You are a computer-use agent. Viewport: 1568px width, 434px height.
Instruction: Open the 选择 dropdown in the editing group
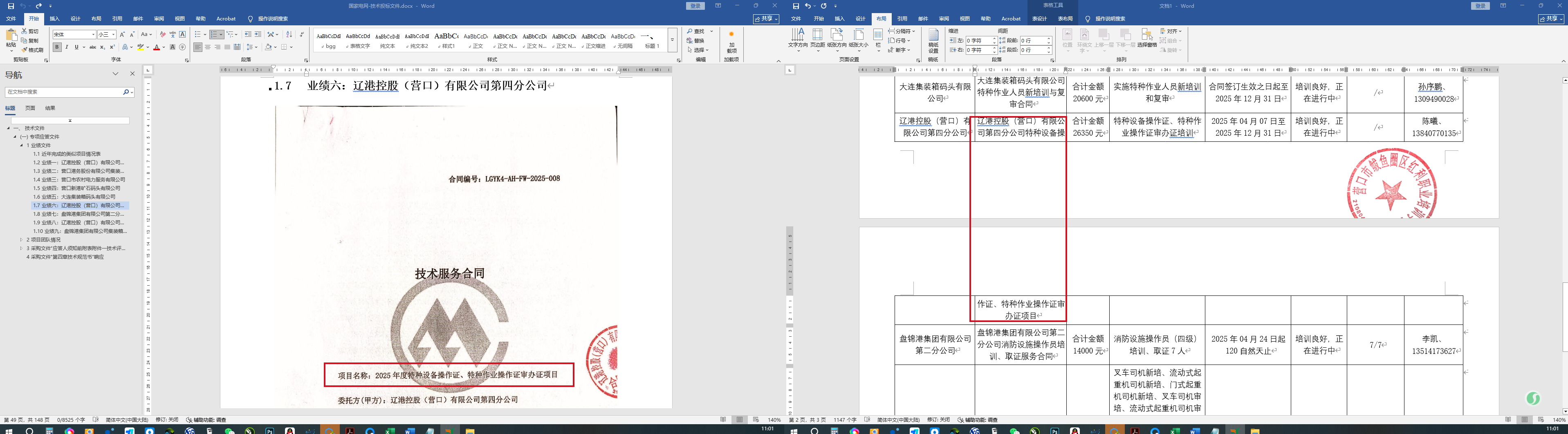(698, 50)
